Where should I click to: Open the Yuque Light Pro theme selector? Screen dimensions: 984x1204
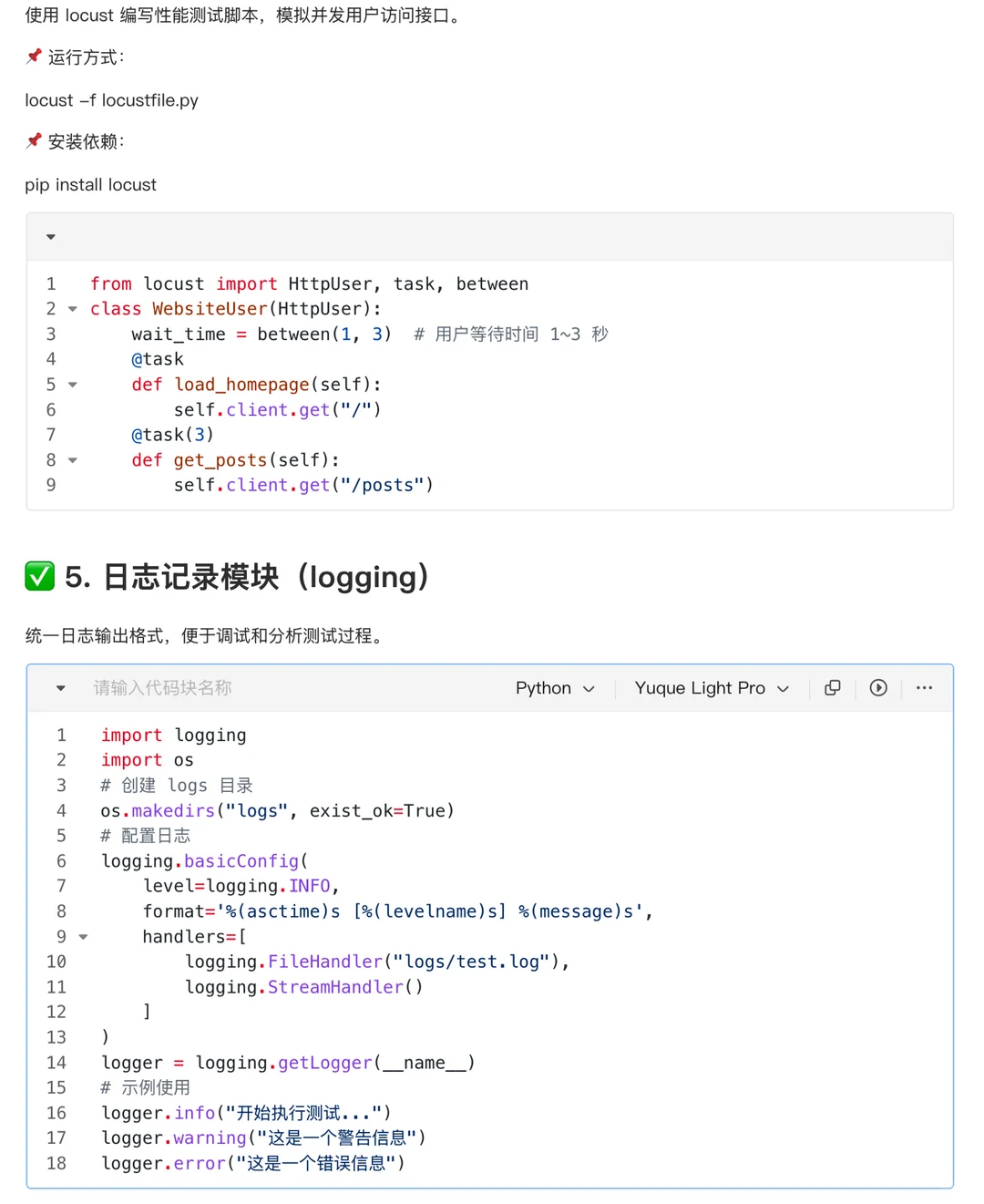(x=712, y=688)
